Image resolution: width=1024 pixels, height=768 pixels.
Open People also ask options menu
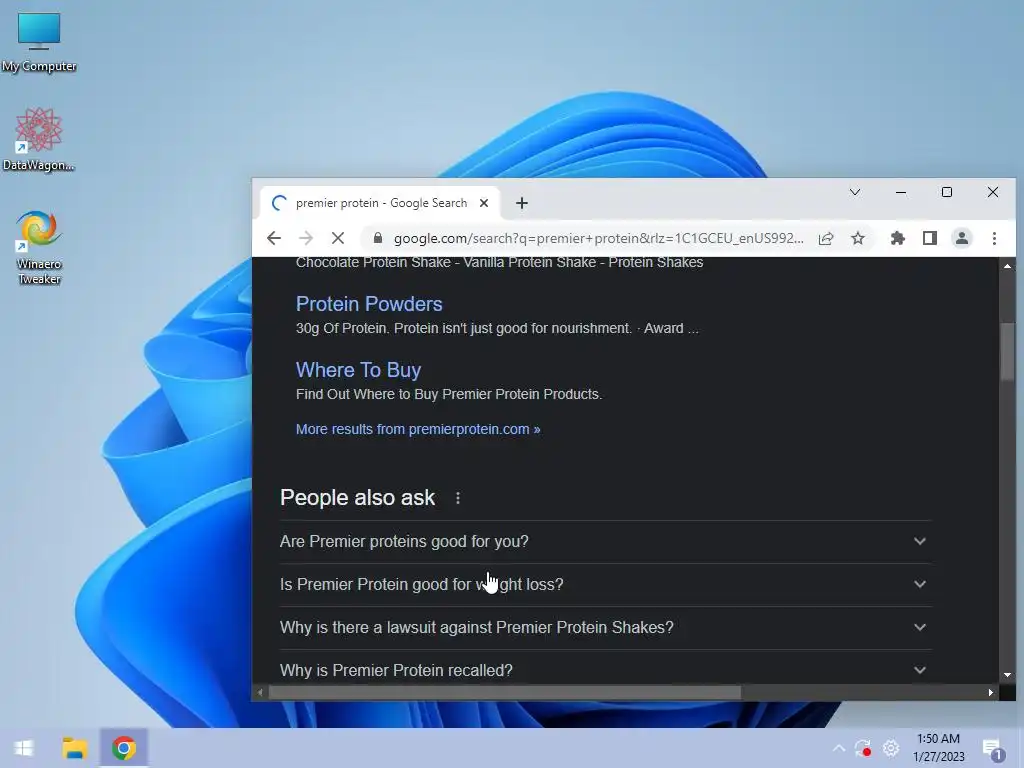pos(458,498)
